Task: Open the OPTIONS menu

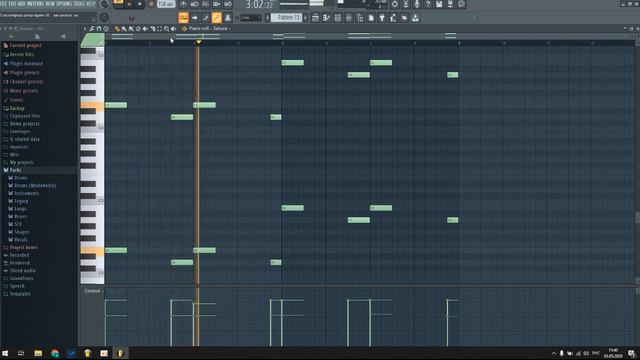Action: point(65,4)
